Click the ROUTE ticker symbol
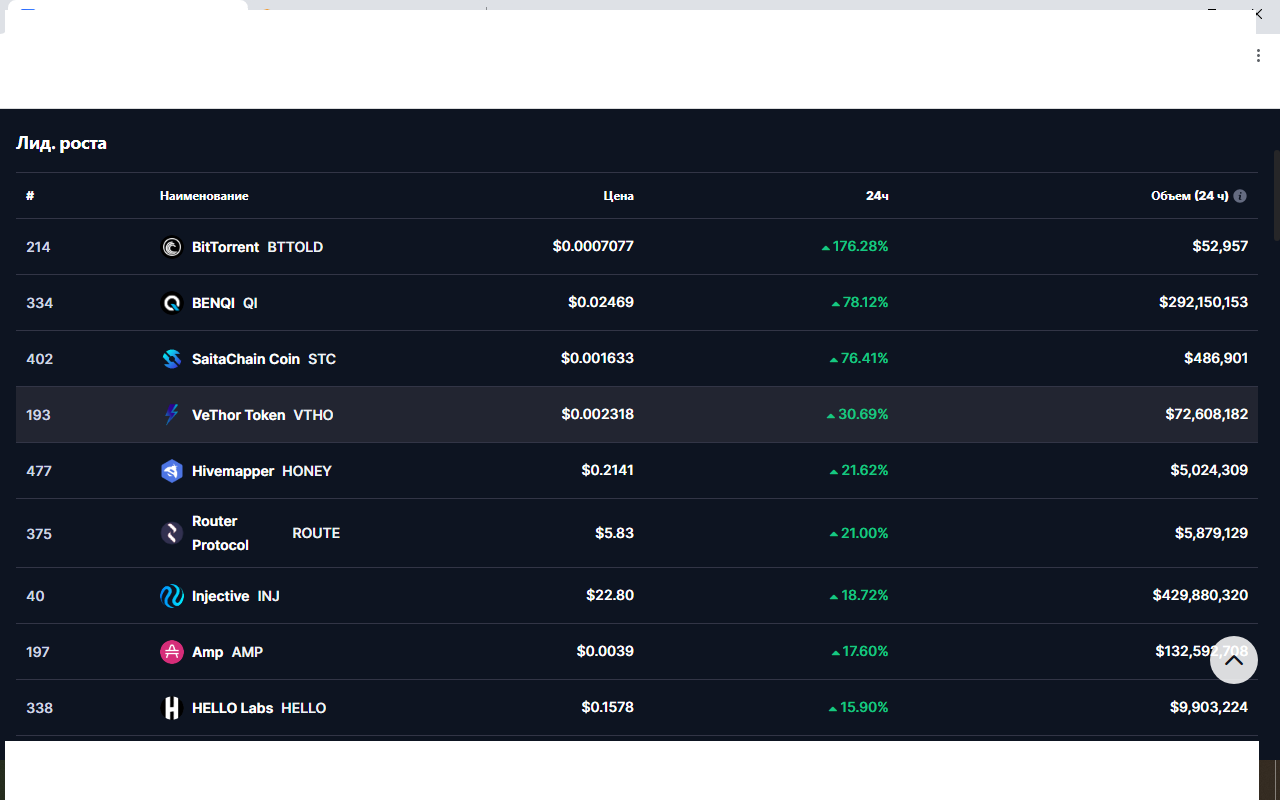This screenshot has height=800, width=1280. pos(316,533)
